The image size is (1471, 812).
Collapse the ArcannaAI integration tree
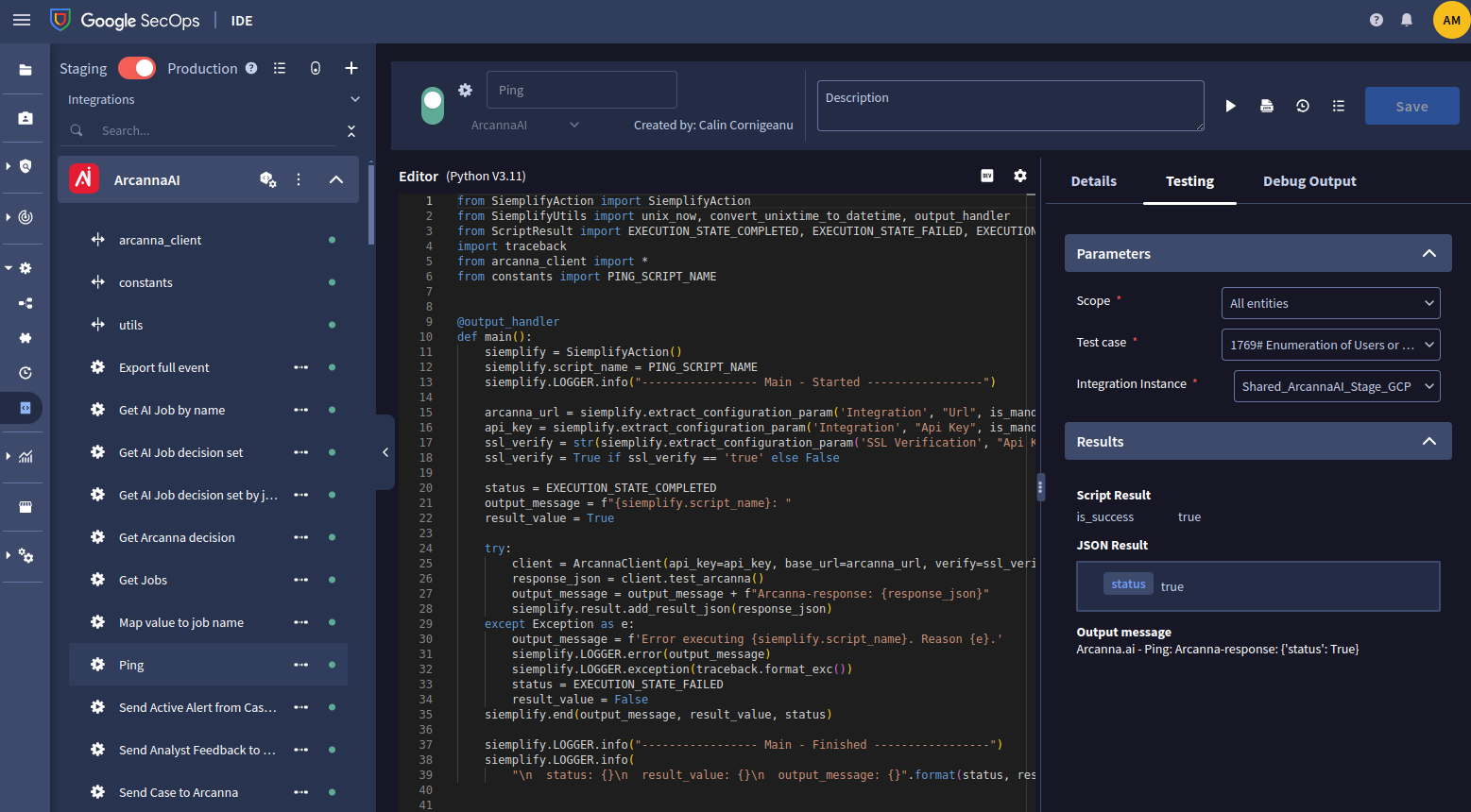tap(336, 179)
